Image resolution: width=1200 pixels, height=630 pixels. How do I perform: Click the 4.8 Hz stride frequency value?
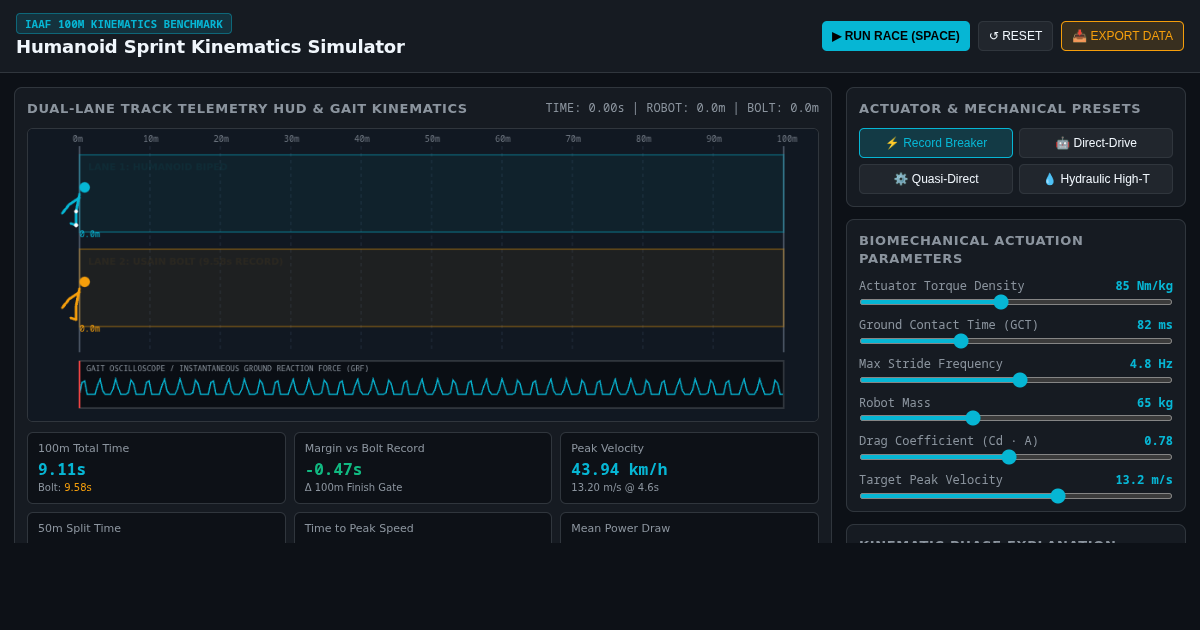tap(1151, 364)
